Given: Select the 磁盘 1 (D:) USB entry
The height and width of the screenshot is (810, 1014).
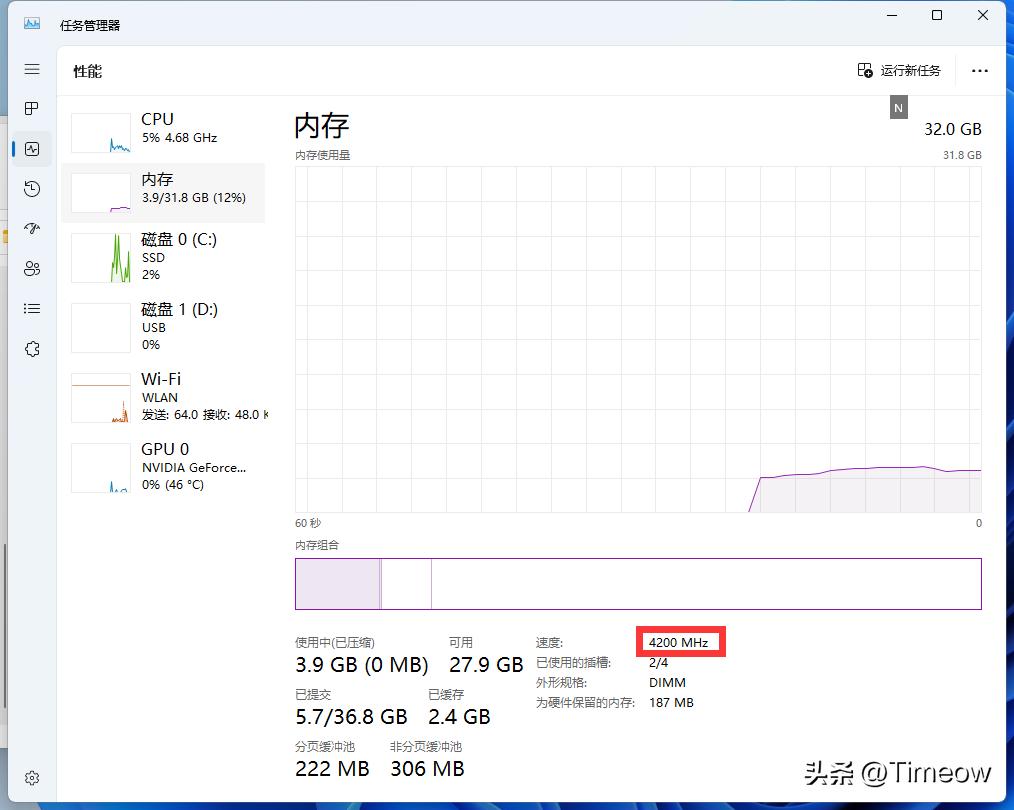Looking at the screenshot, I should point(165,327).
